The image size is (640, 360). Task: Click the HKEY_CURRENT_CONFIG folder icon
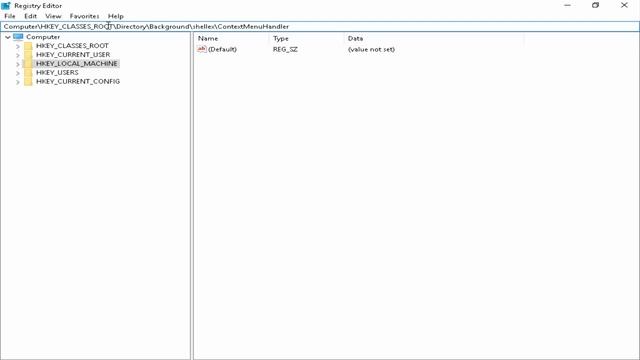[x=28, y=82]
